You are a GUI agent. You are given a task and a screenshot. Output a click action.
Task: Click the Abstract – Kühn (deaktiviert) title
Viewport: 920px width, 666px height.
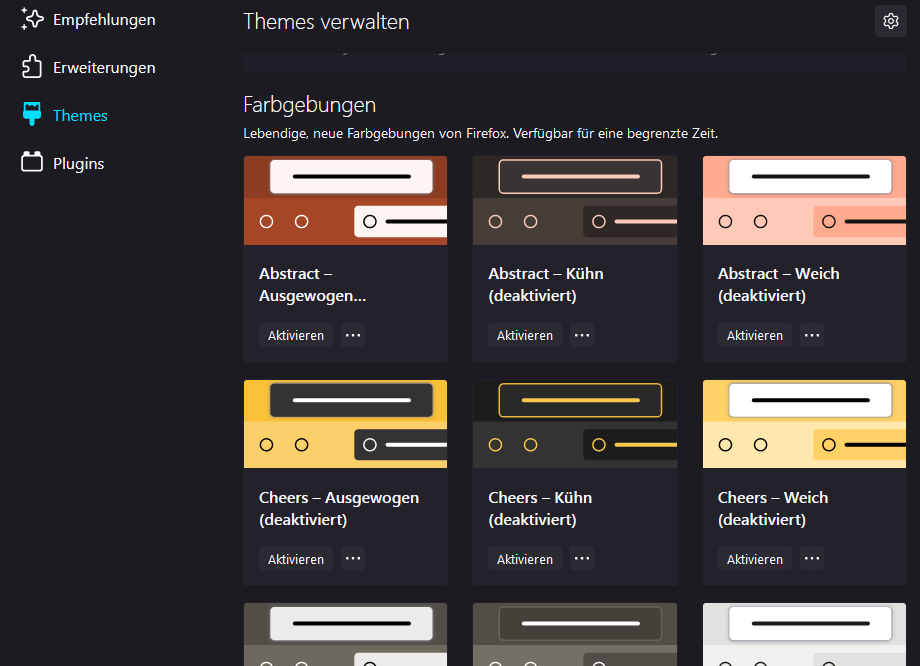coord(546,285)
